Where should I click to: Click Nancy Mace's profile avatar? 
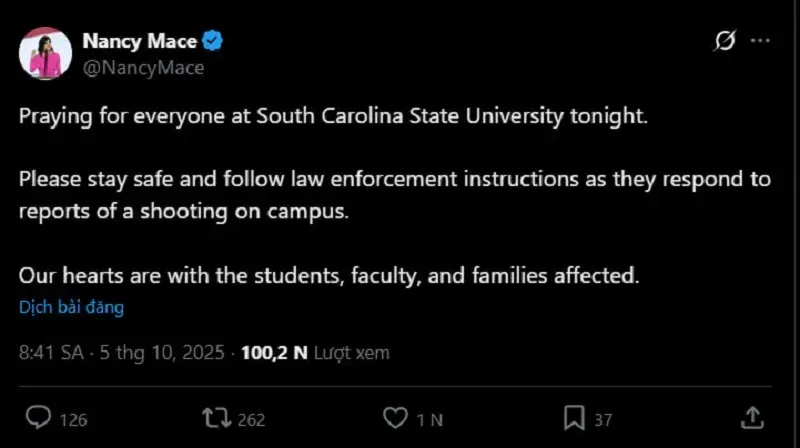click(x=45, y=53)
